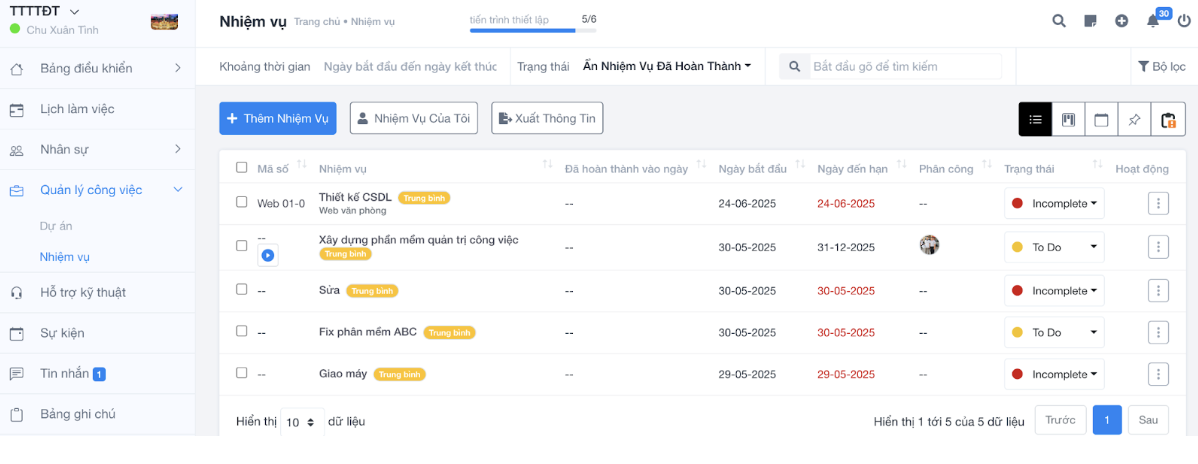The width and height of the screenshot is (1198, 464).
Task: Open status dropdown for Sửa task
Action: (x=1054, y=291)
